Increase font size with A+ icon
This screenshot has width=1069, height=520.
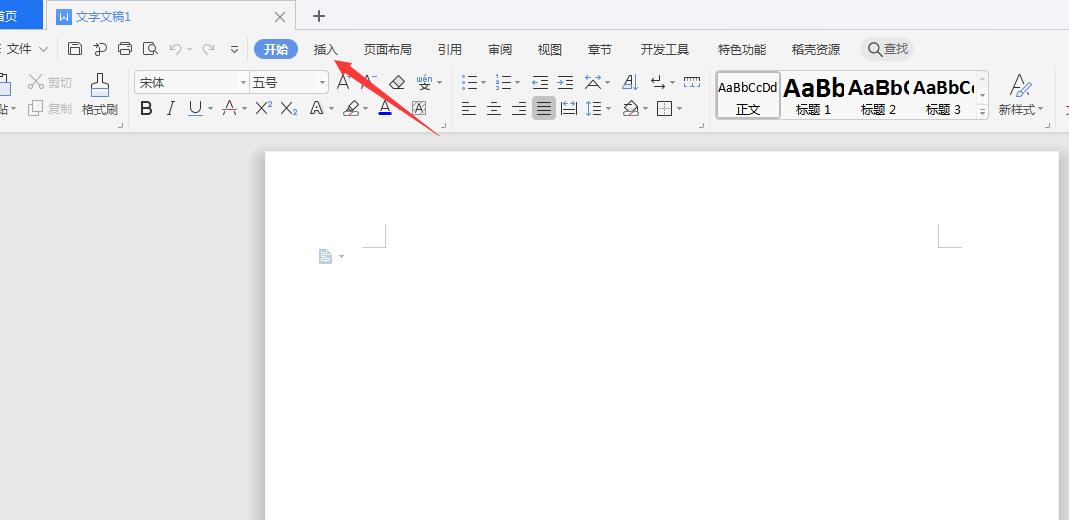tap(344, 82)
